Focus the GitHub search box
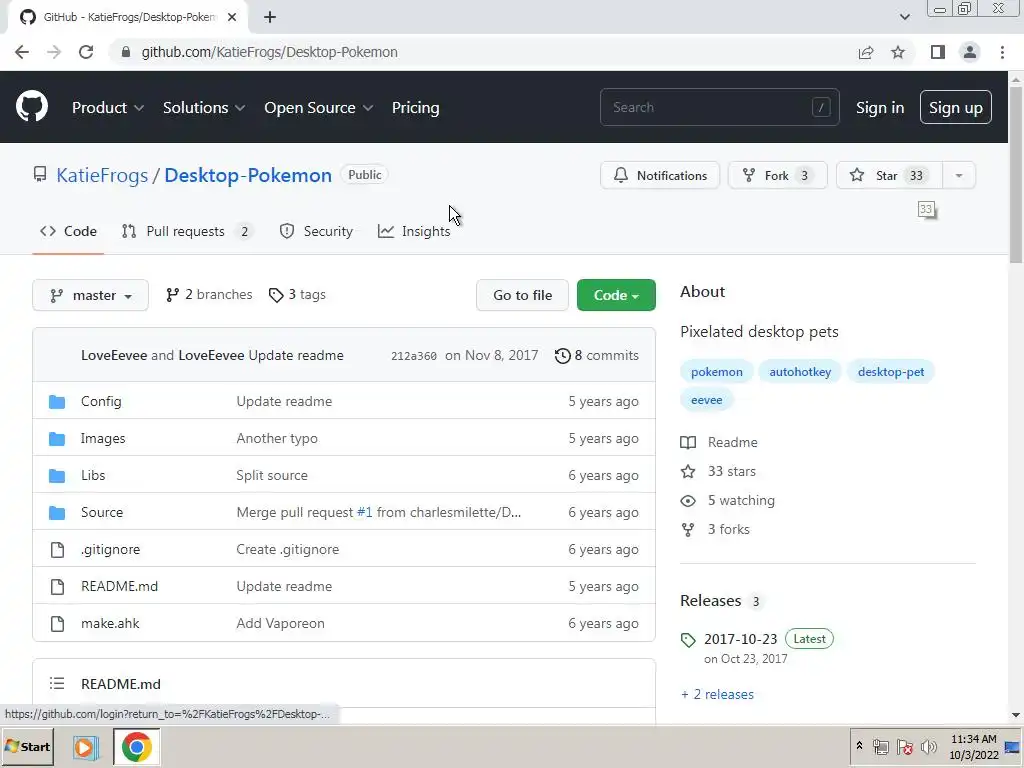 click(x=719, y=107)
